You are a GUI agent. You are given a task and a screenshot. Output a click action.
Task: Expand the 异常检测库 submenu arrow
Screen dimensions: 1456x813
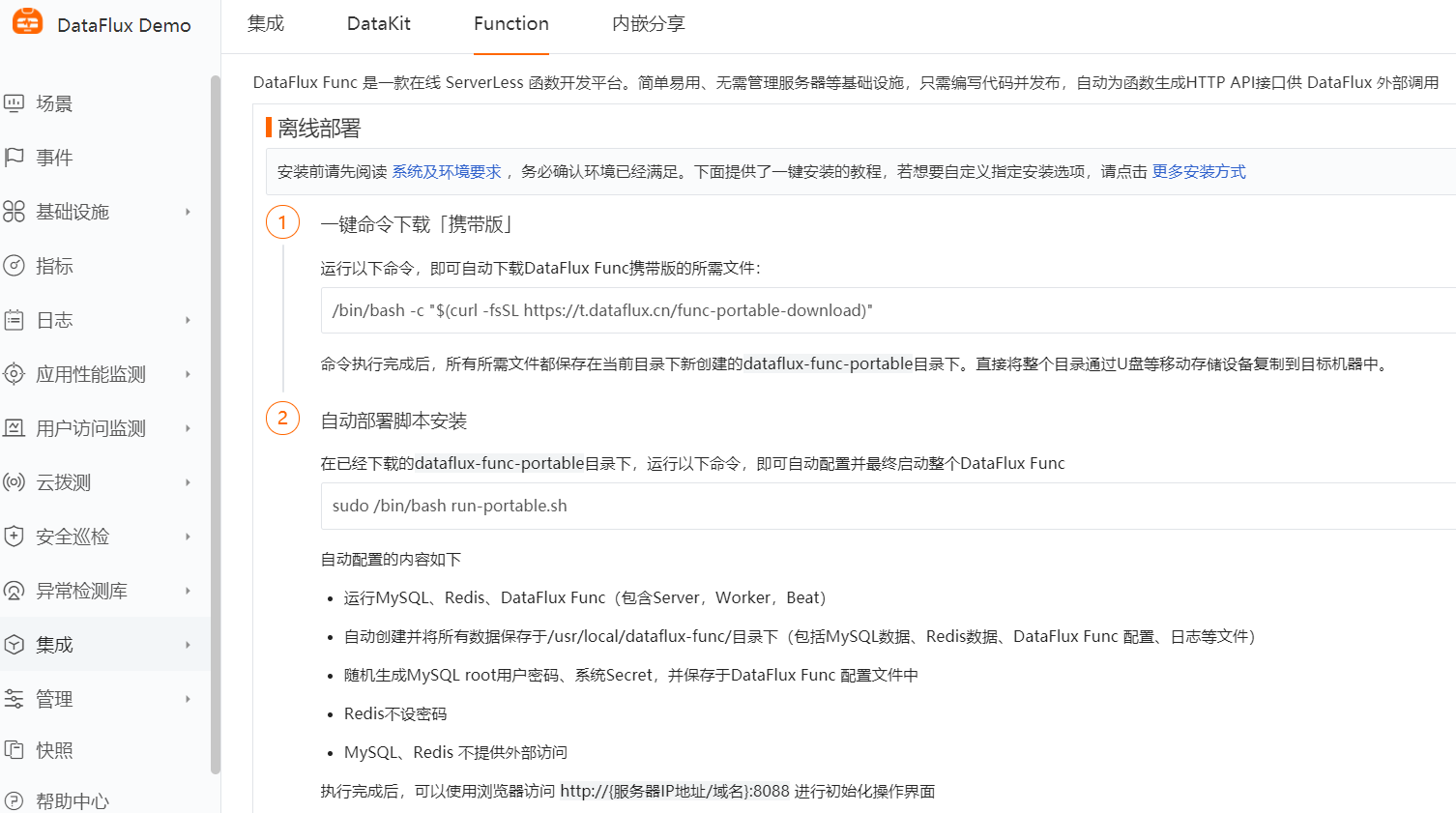click(x=188, y=591)
